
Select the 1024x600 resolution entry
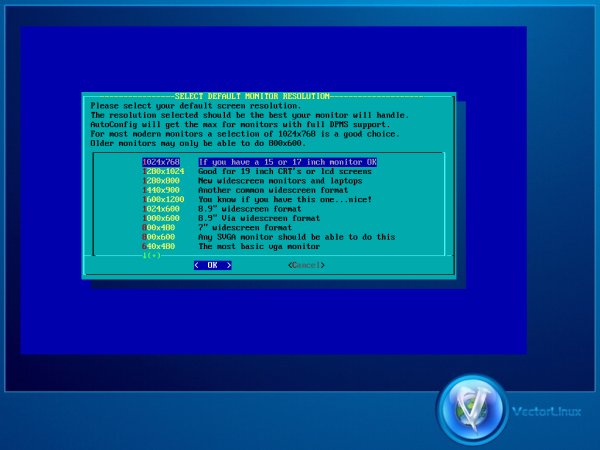tap(161, 209)
